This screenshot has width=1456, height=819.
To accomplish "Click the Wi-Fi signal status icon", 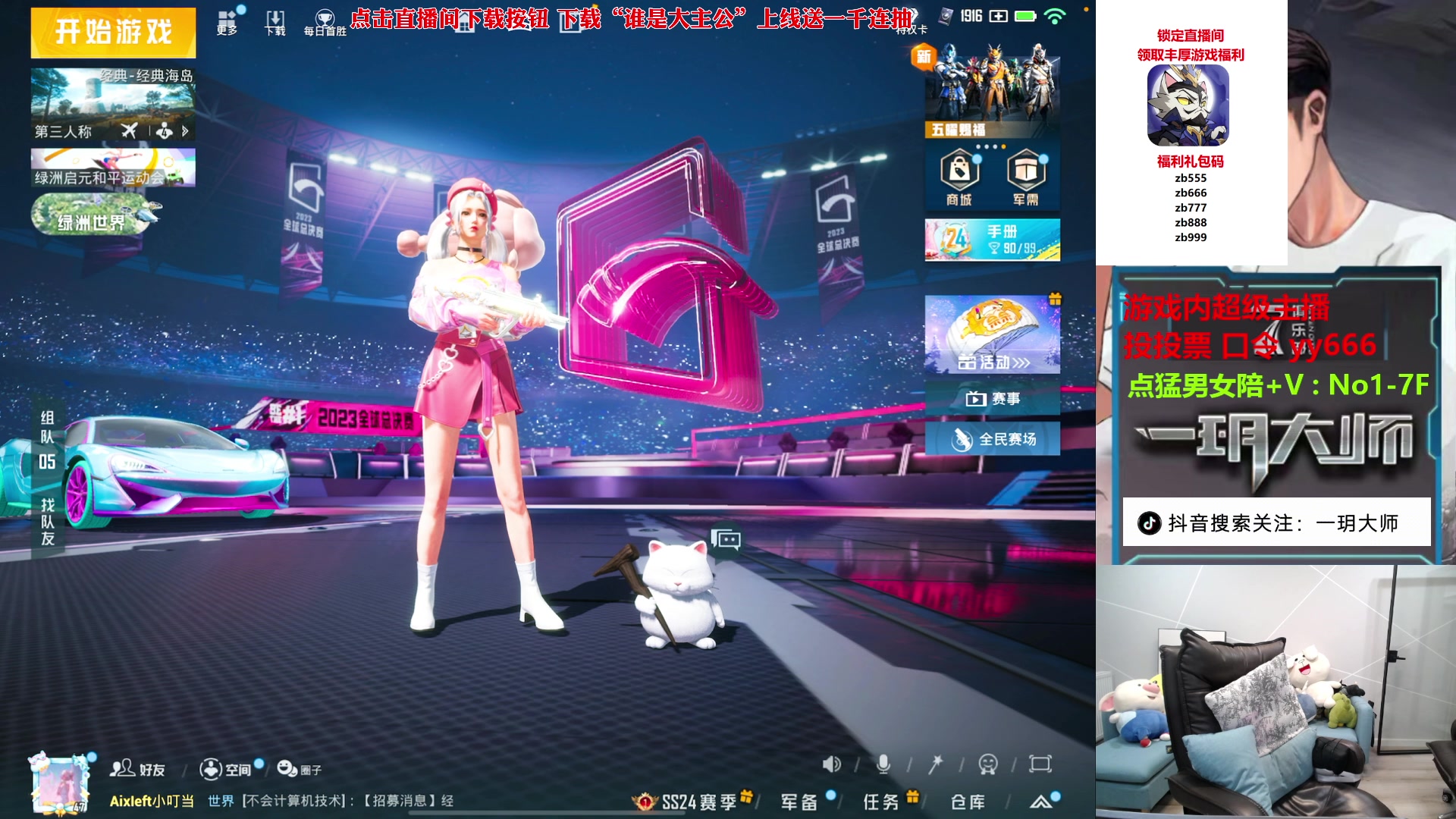I will click(x=1055, y=16).
